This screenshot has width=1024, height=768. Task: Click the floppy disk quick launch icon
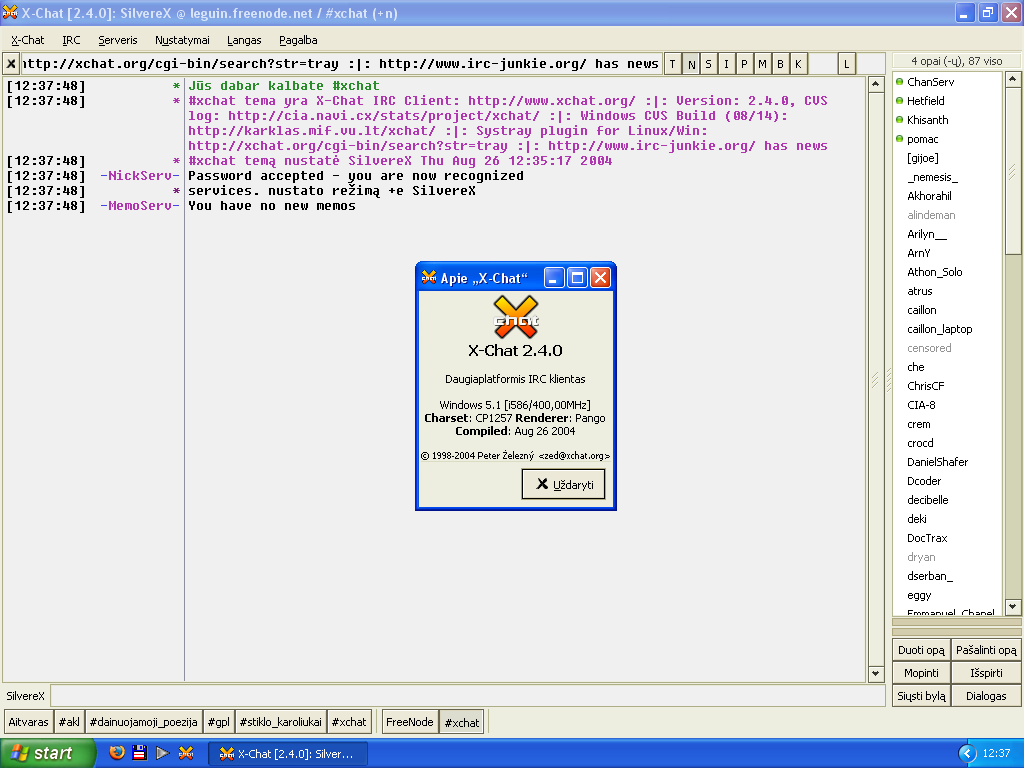click(139, 753)
